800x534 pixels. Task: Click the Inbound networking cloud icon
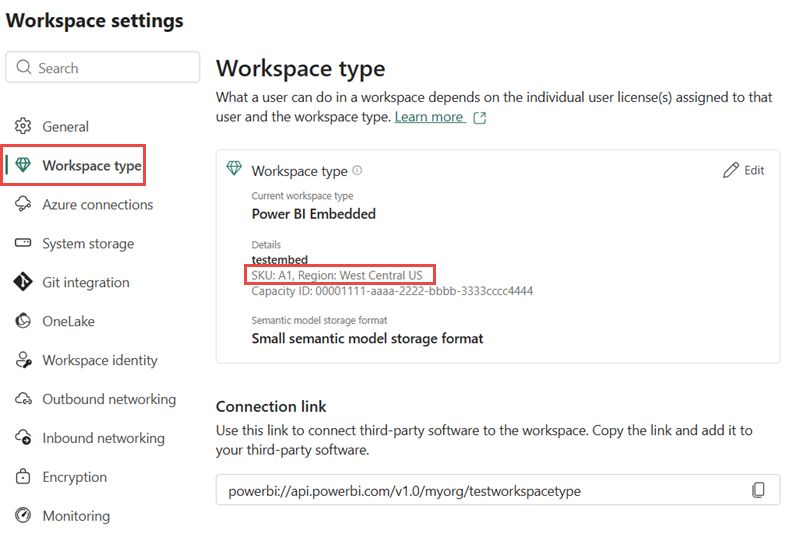click(23, 437)
